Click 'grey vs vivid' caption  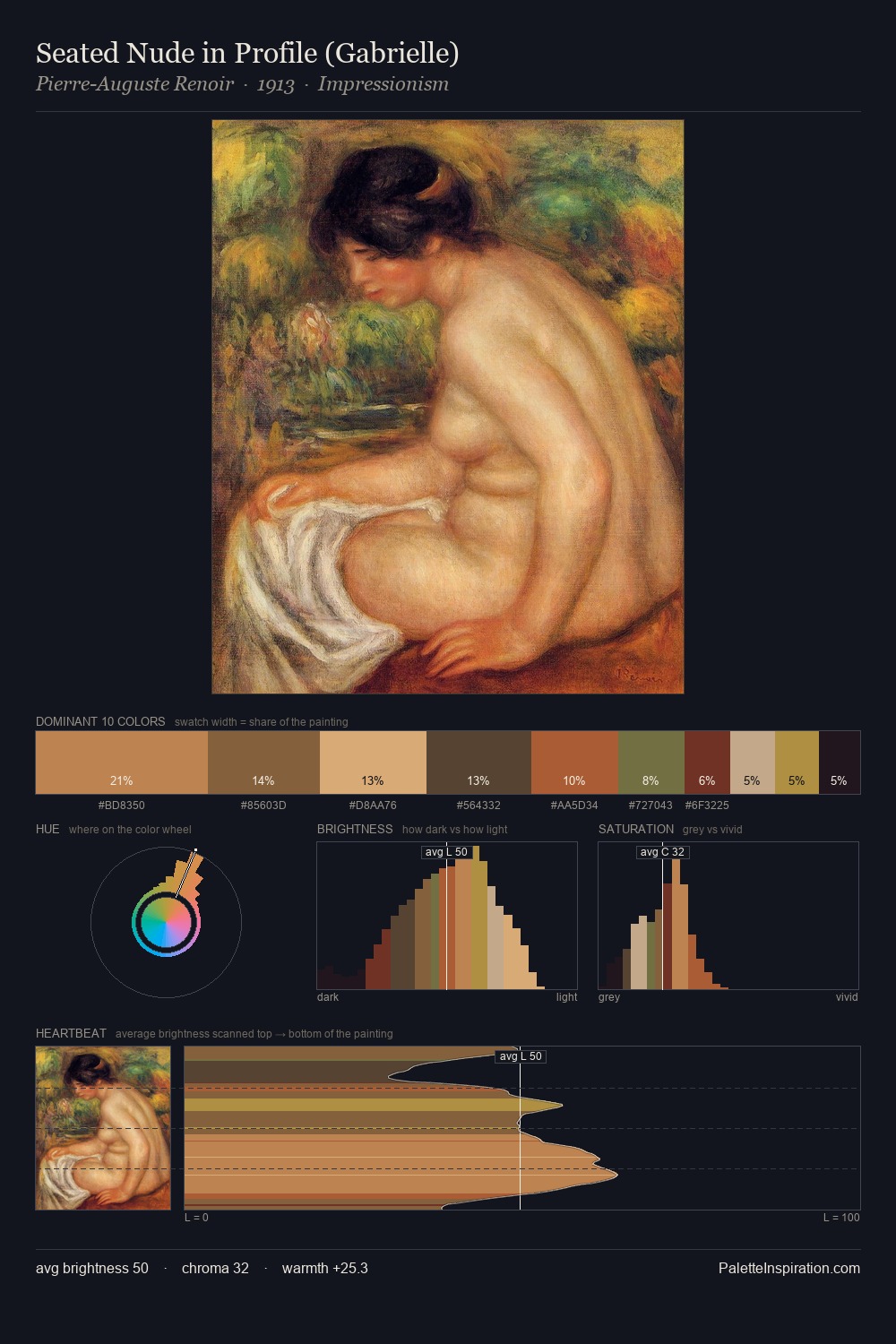tap(713, 830)
